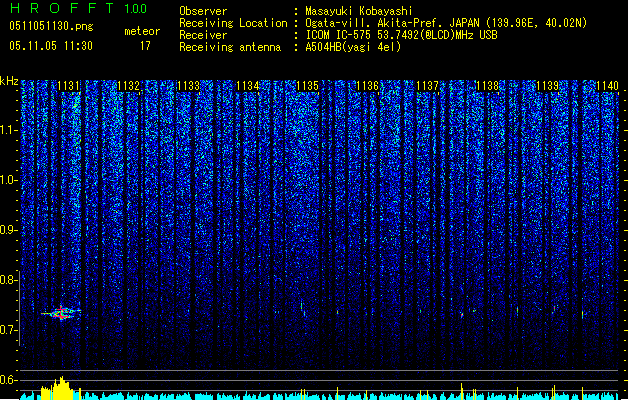
Task: Select the filename 0511051130.png
Action: (x=51, y=26)
